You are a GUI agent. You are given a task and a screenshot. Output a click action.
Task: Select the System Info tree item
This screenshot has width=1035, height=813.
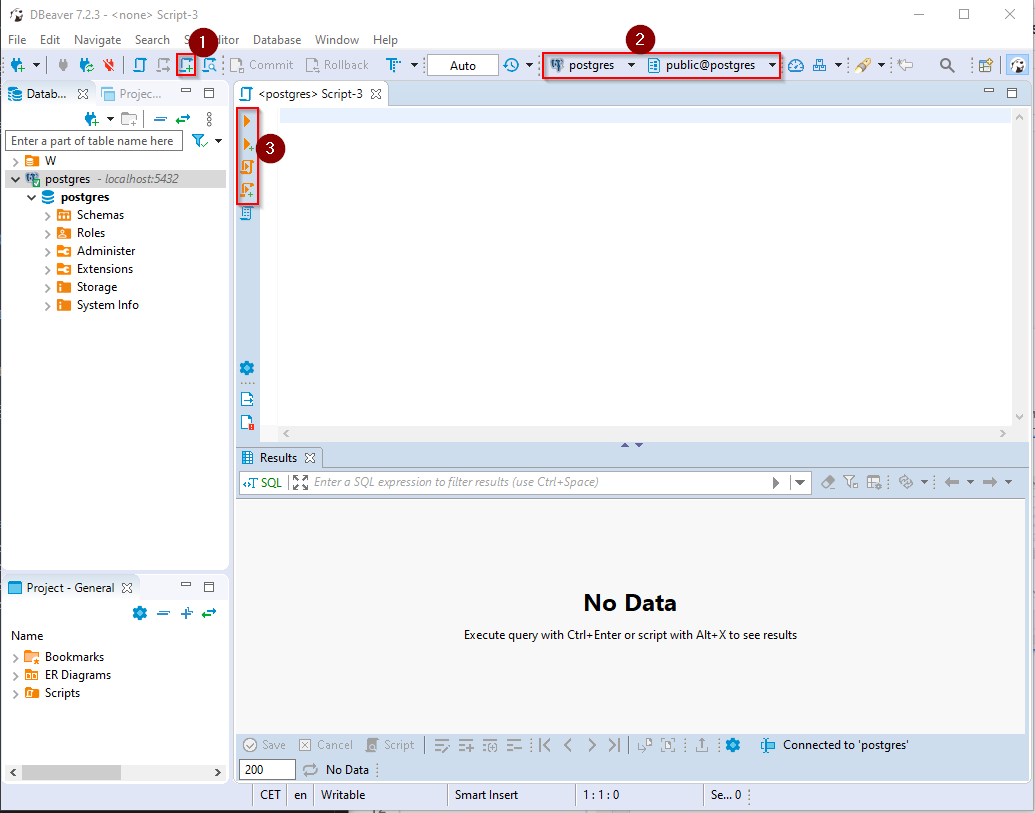(x=108, y=305)
